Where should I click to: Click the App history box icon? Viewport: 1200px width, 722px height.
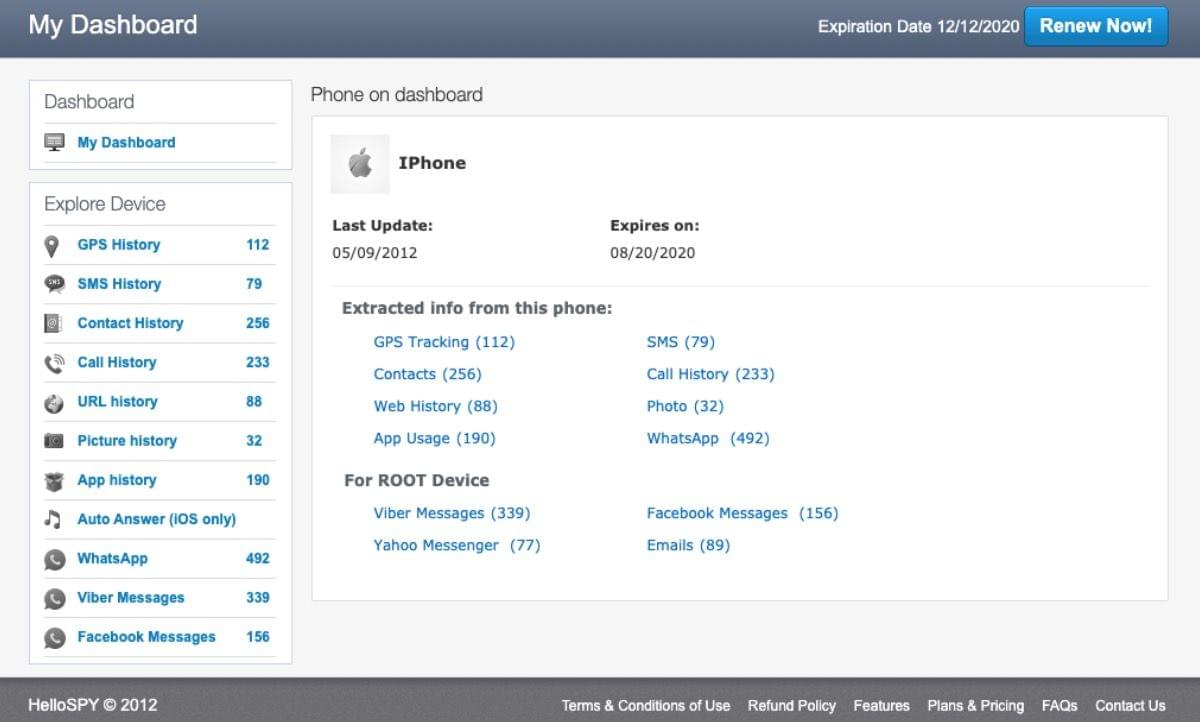pyautogui.click(x=54, y=481)
